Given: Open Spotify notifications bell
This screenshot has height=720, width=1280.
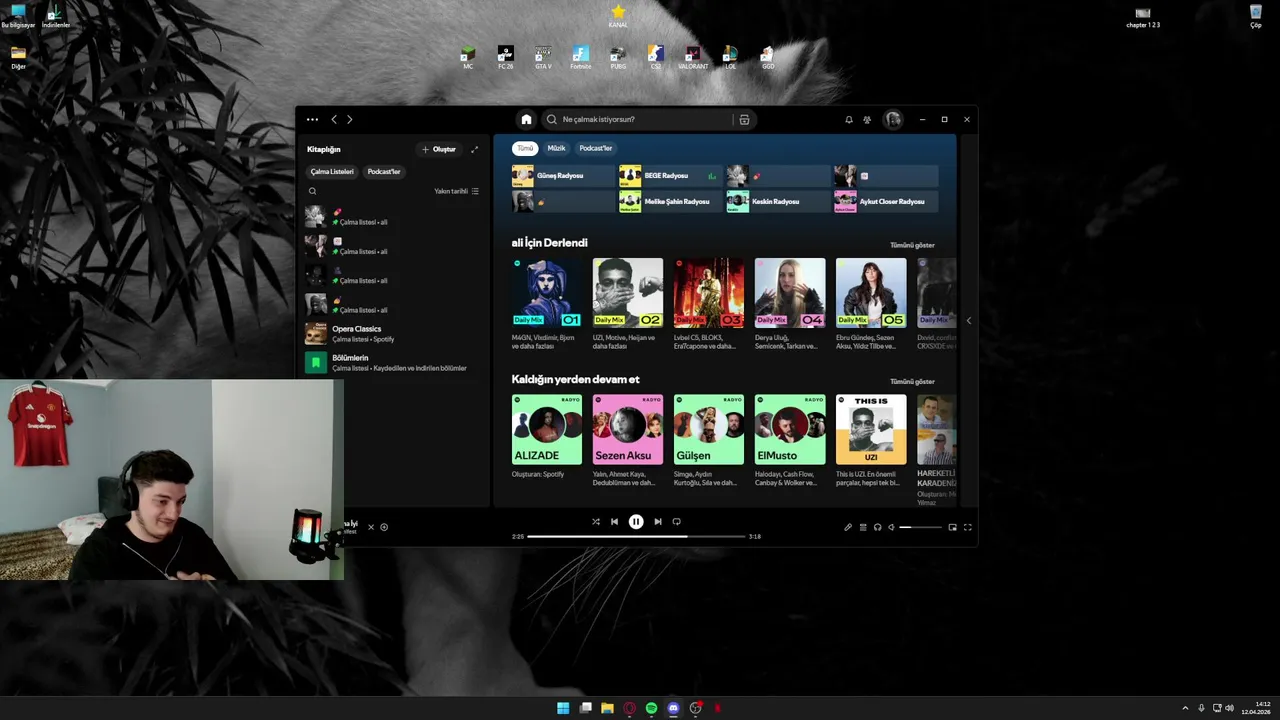Looking at the screenshot, I should (849, 119).
